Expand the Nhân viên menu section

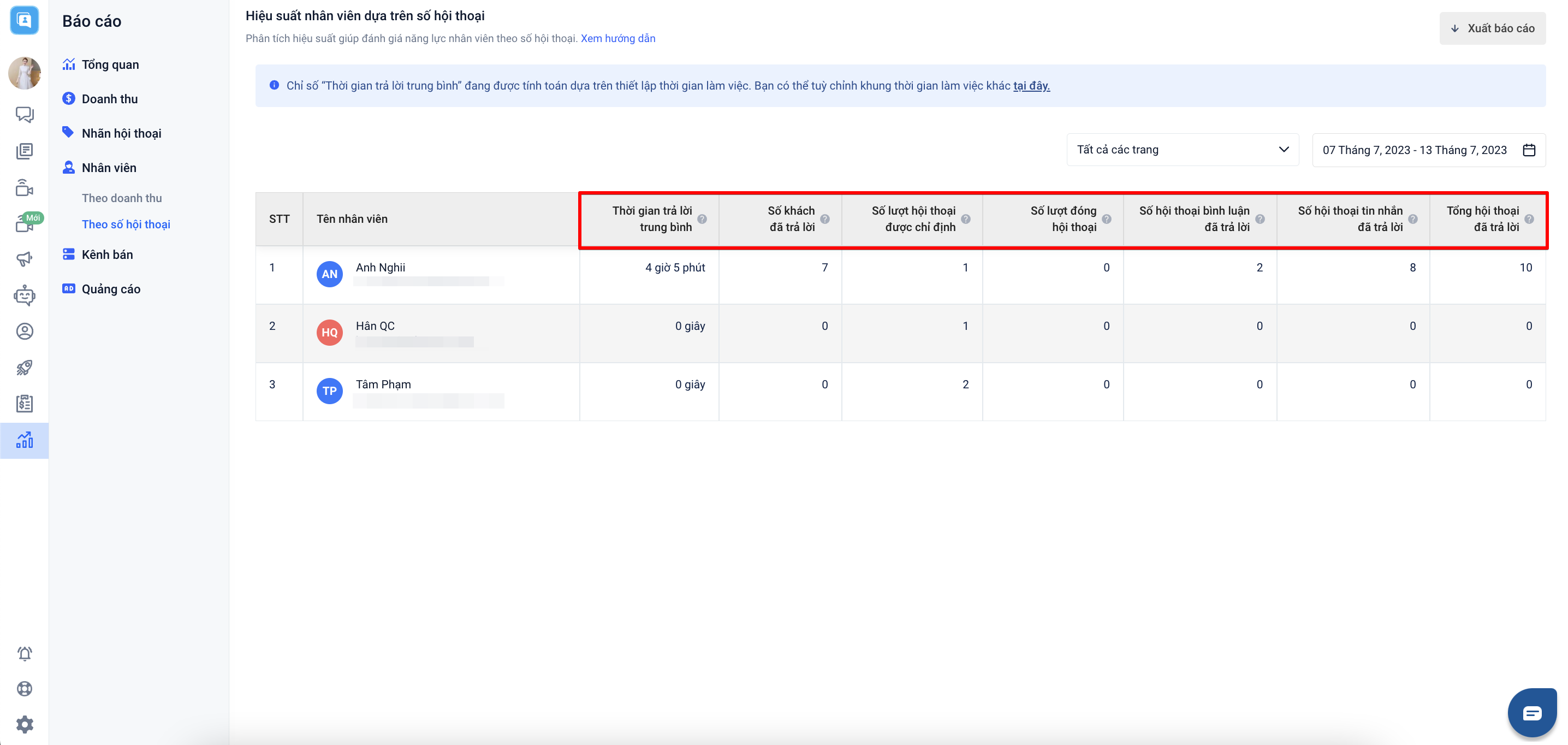pos(109,168)
